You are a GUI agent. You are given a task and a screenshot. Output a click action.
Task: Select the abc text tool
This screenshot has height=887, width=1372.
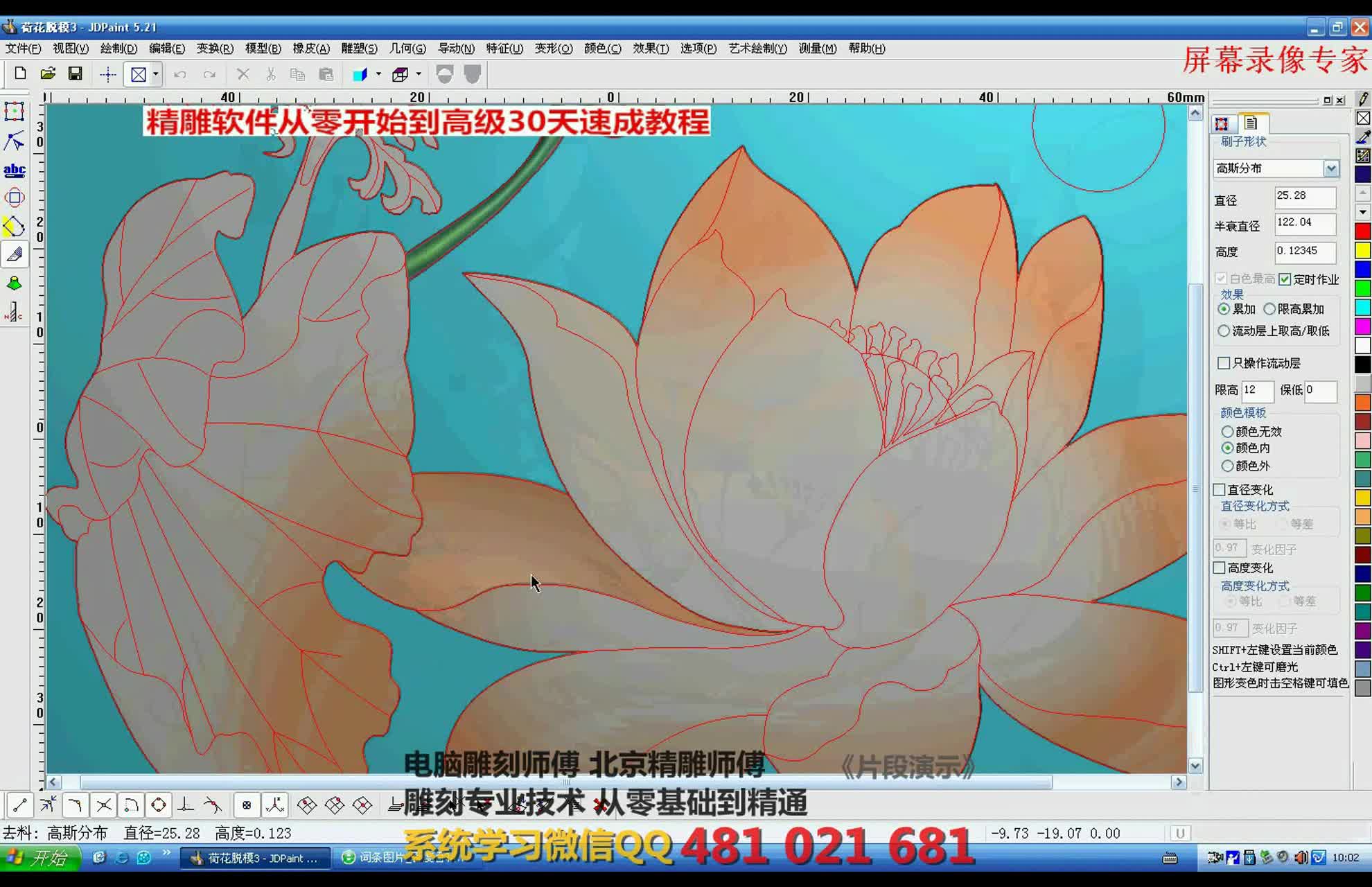click(15, 170)
